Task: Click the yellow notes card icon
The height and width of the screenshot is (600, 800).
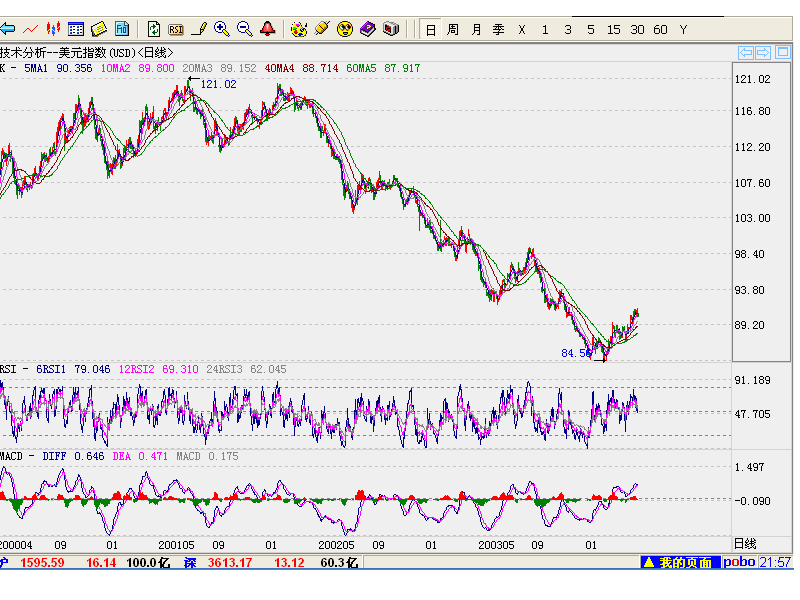Action: [x=99, y=29]
